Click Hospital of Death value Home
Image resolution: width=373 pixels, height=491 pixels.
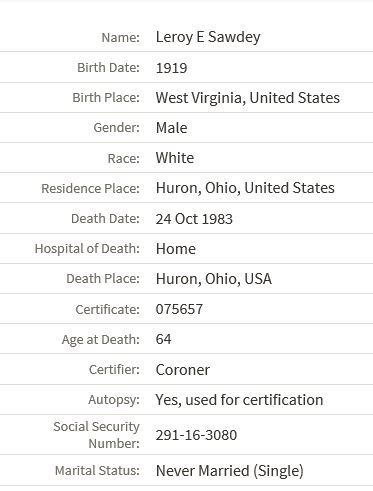pos(176,249)
